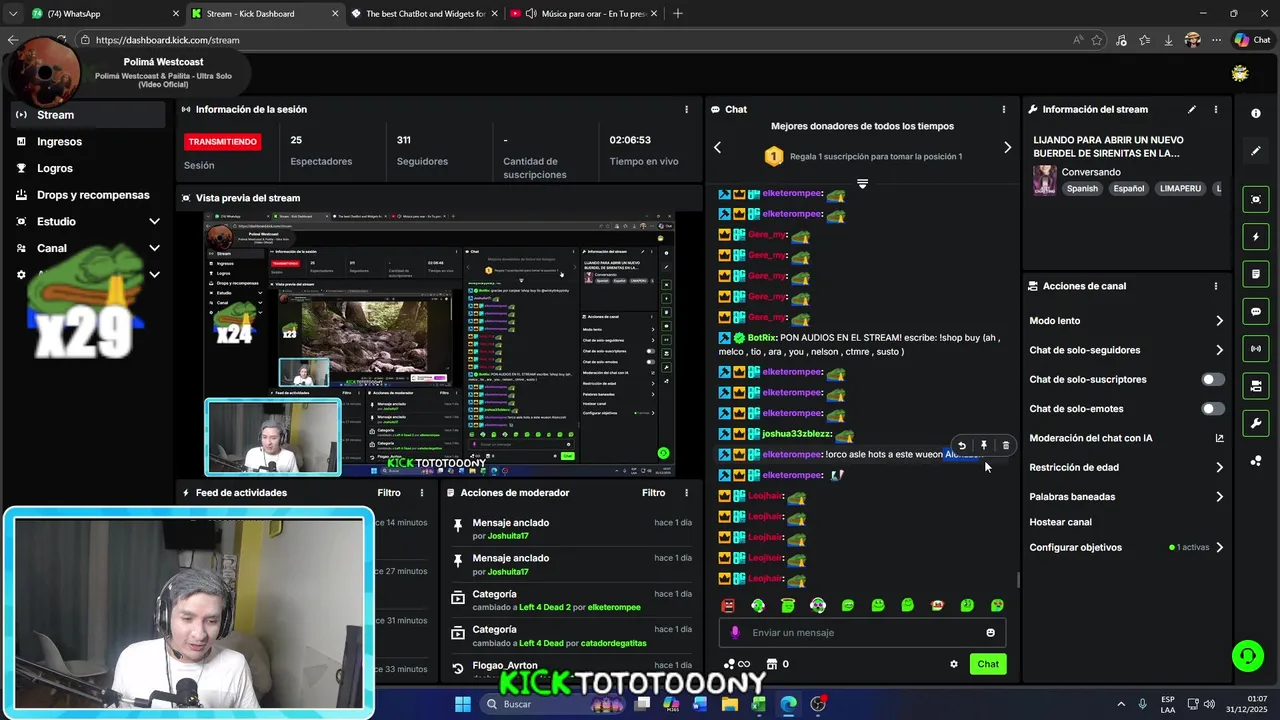Open the channel camera icon in right rail

click(1256, 386)
